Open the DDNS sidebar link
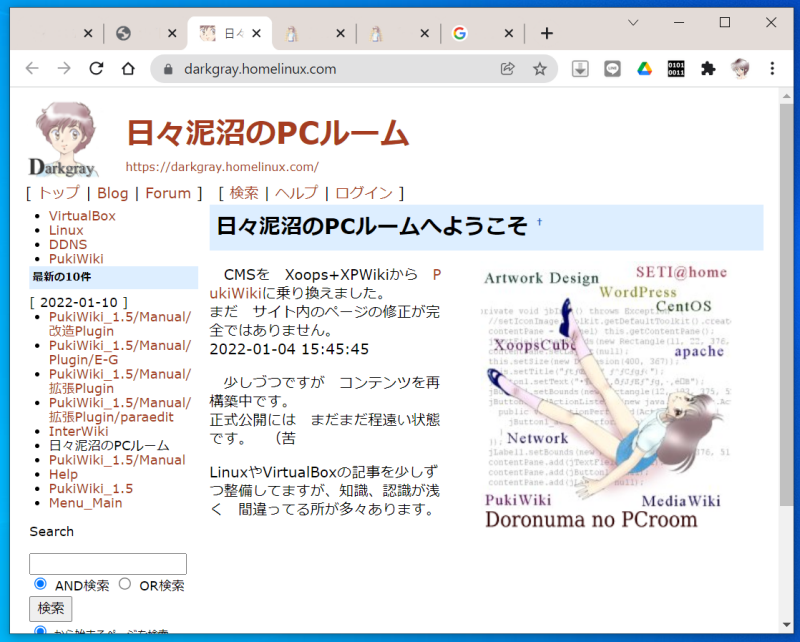The width and height of the screenshot is (800, 642). (x=68, y=244)
